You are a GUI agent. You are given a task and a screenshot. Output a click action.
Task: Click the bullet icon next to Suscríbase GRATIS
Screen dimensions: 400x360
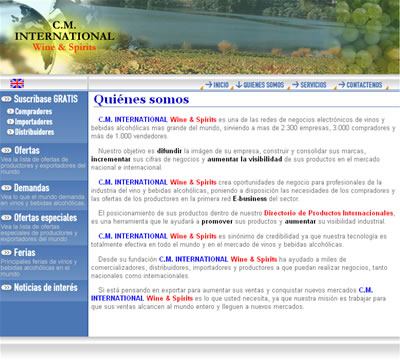(6, 99)
